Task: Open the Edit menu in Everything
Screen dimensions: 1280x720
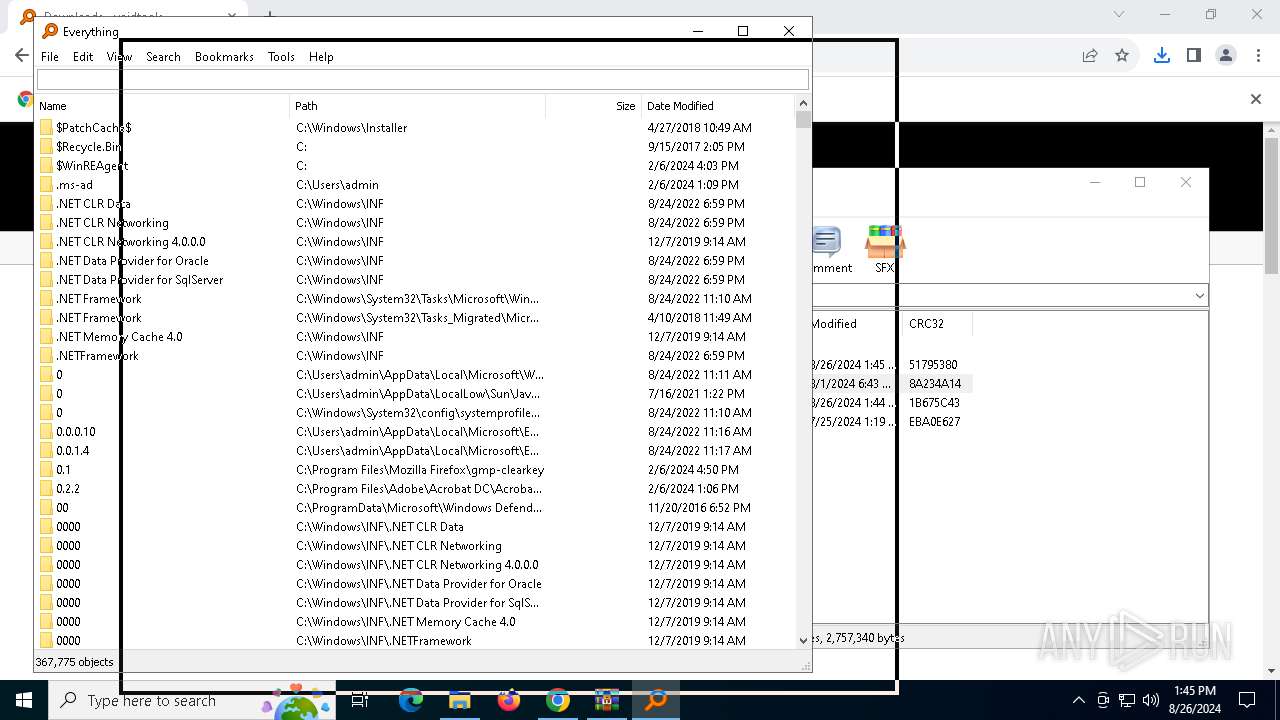Action: click(x=83, y=57)
